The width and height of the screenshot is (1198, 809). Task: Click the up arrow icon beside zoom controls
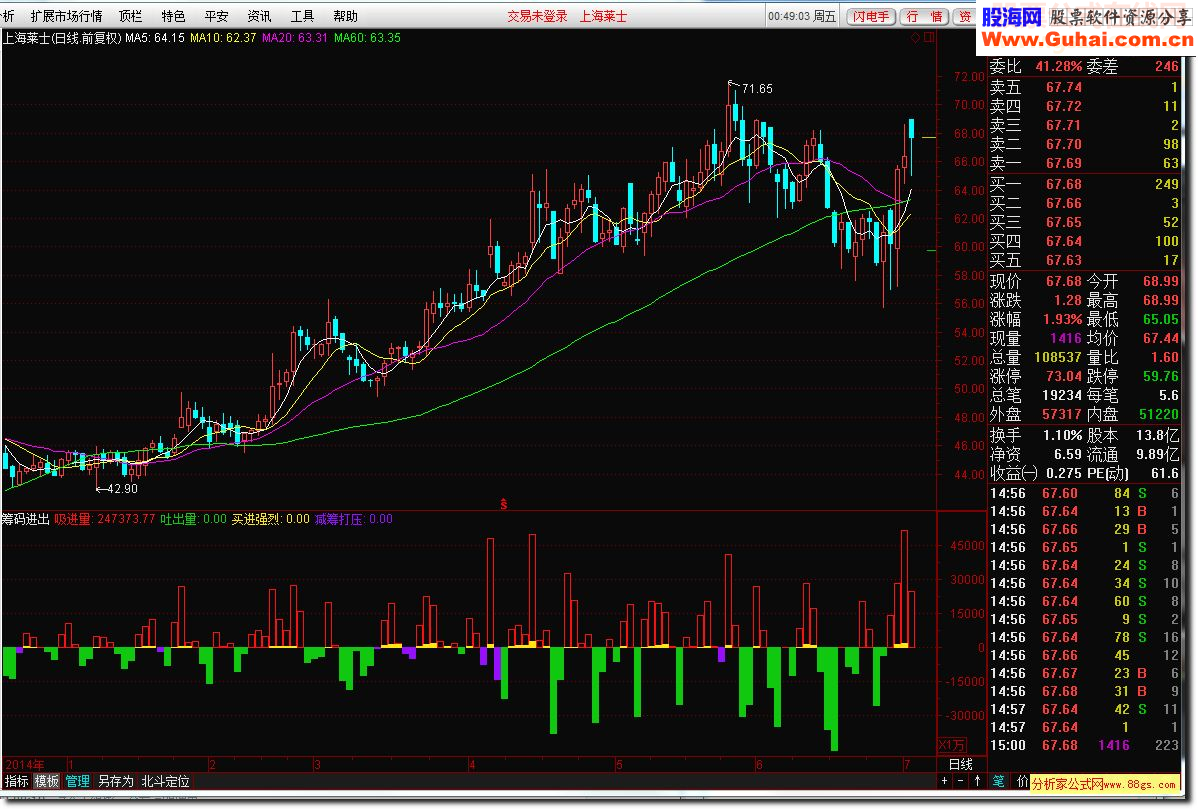976,781
